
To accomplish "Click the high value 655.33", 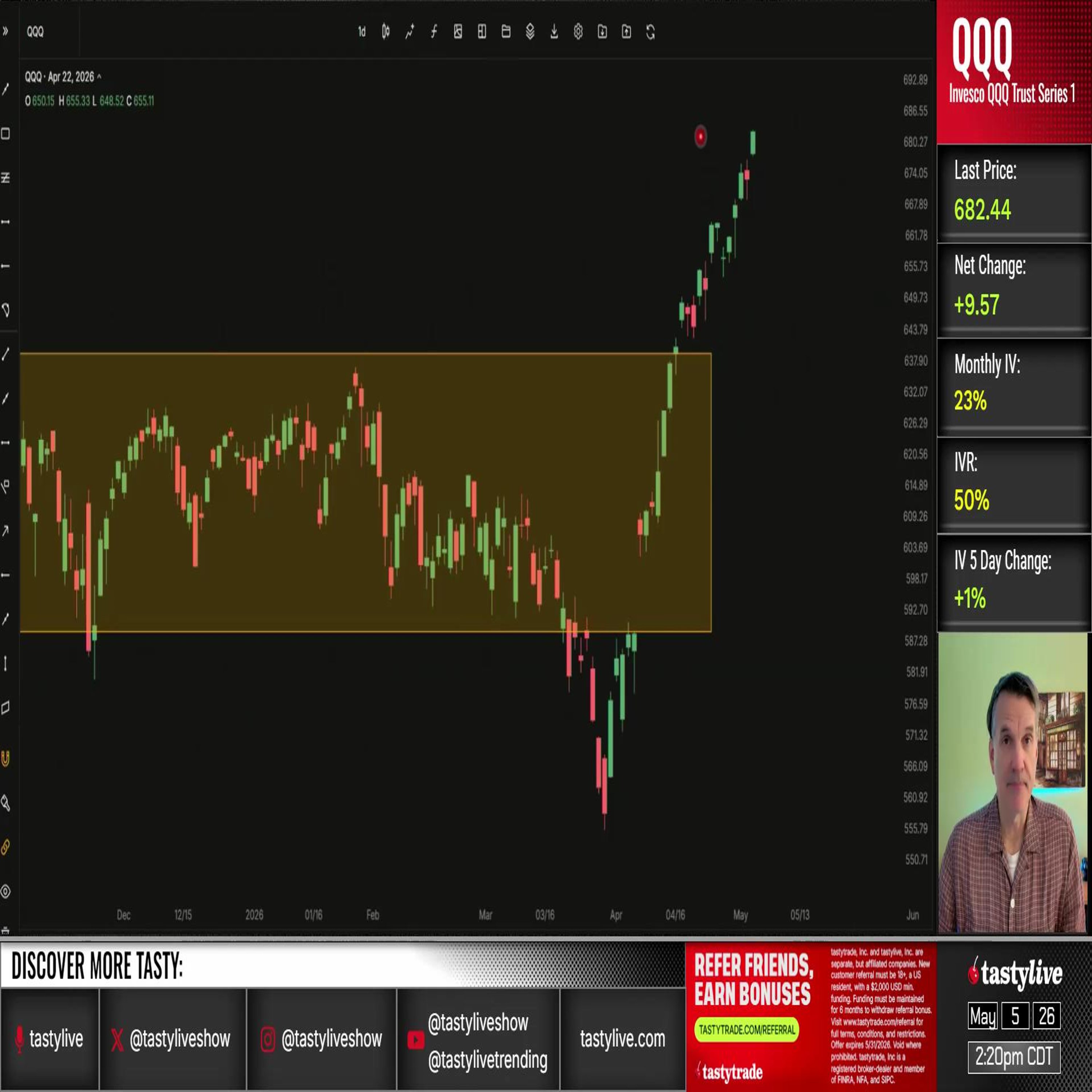I will 78,101.
